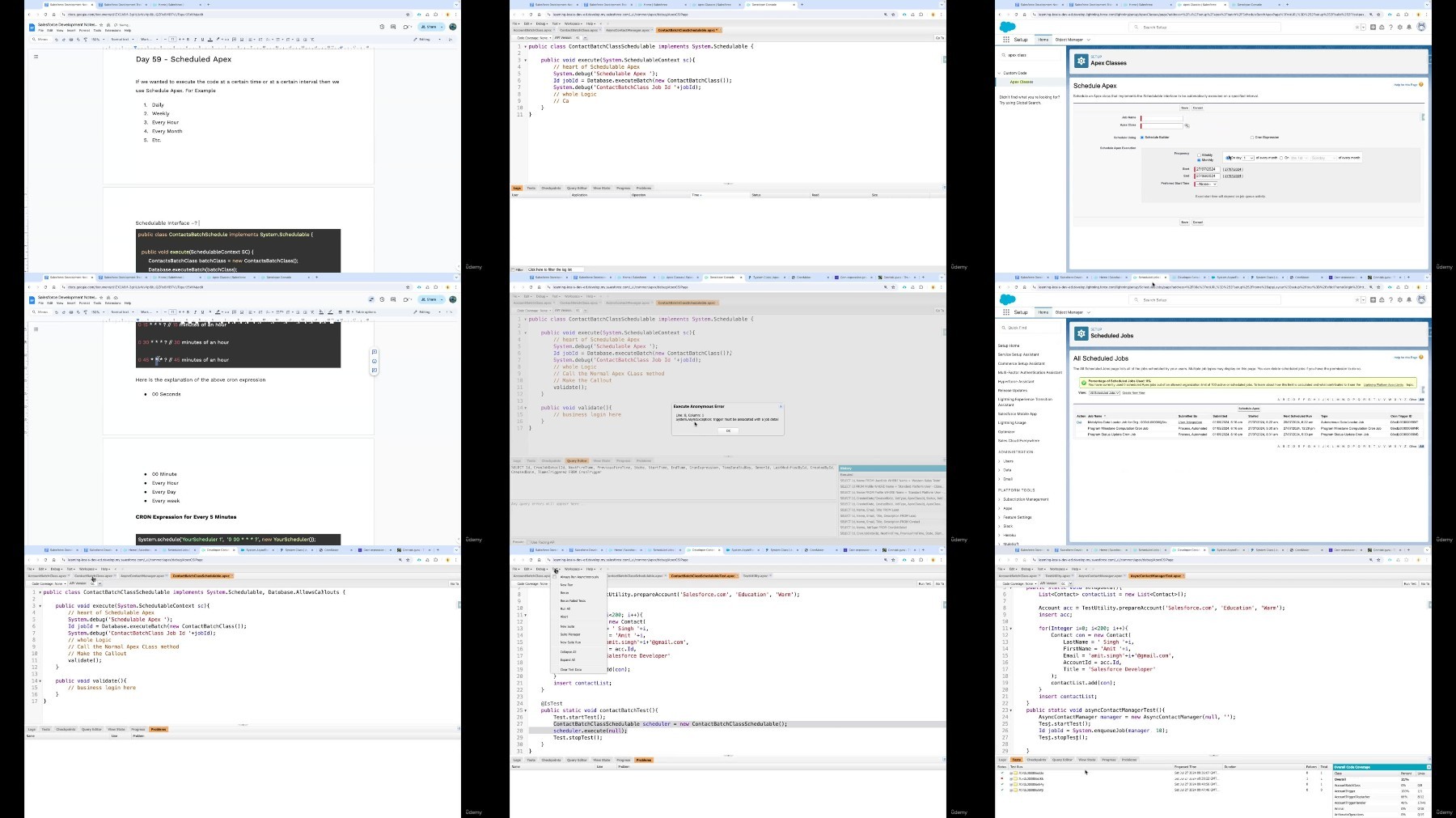The height and width of the screenshot is (818, 1456).
Task: Open user avatar on Scheduled Jobs page
Action: 1421,299
